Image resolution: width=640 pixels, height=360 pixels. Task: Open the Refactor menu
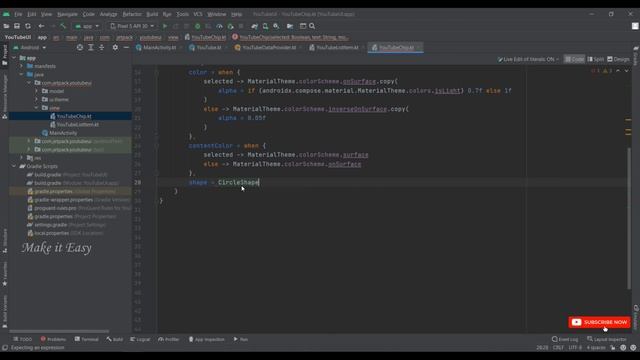(132, 14)
